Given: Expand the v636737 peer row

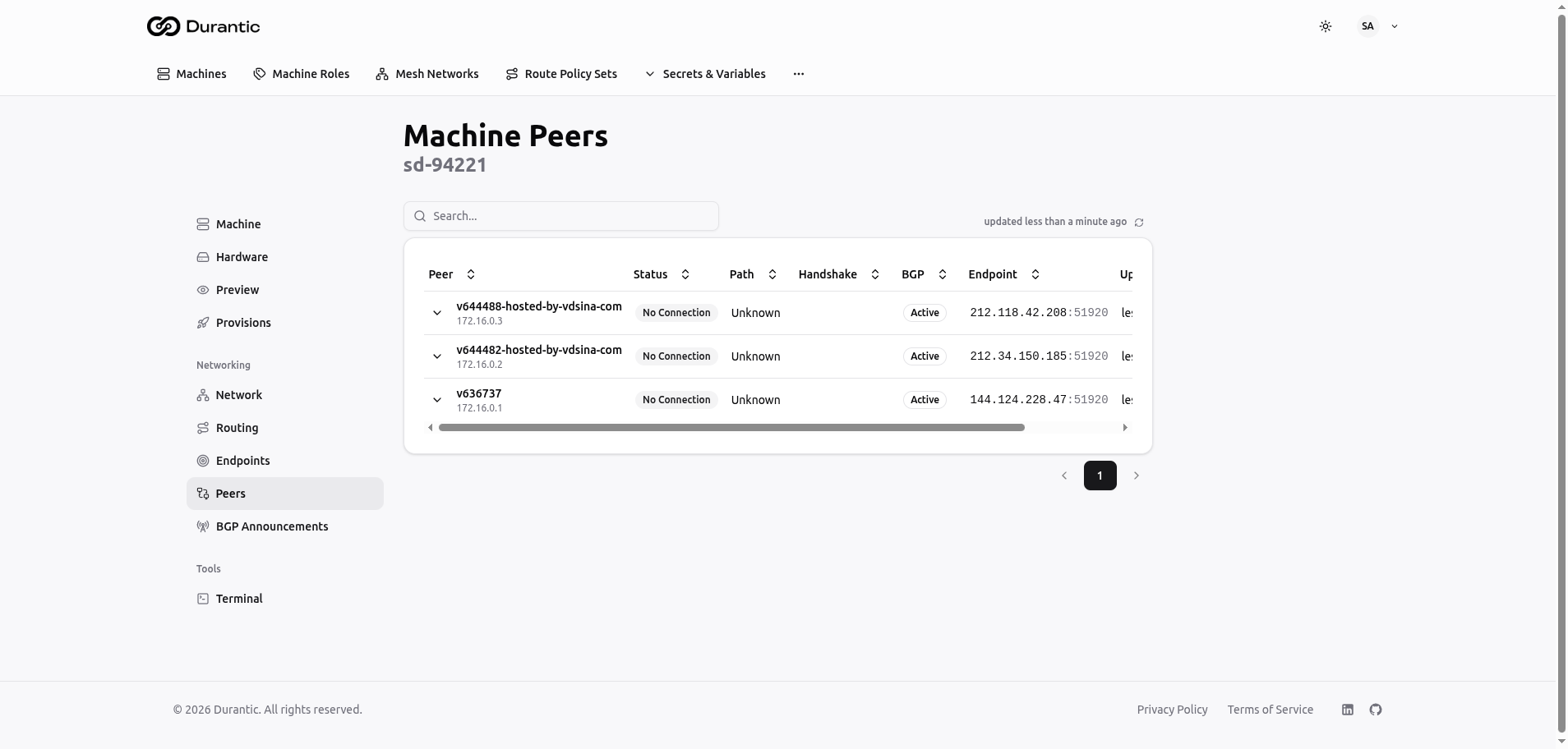Looking at the screenshot, I should (437, 400).
